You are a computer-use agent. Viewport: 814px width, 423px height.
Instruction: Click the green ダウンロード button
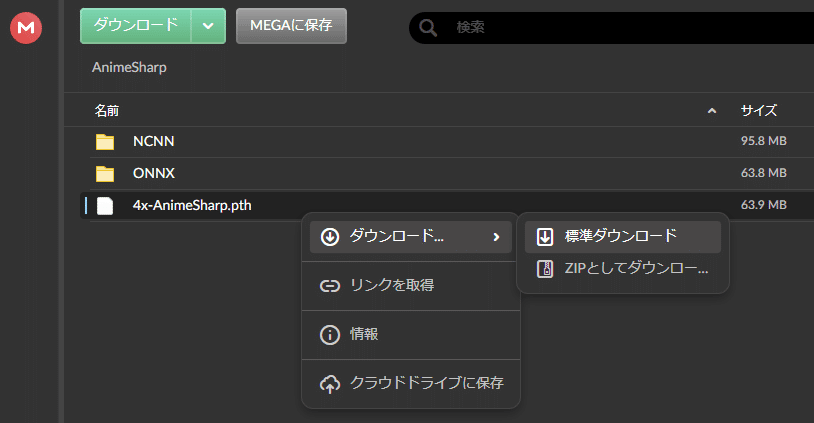[x=135, y=26]
